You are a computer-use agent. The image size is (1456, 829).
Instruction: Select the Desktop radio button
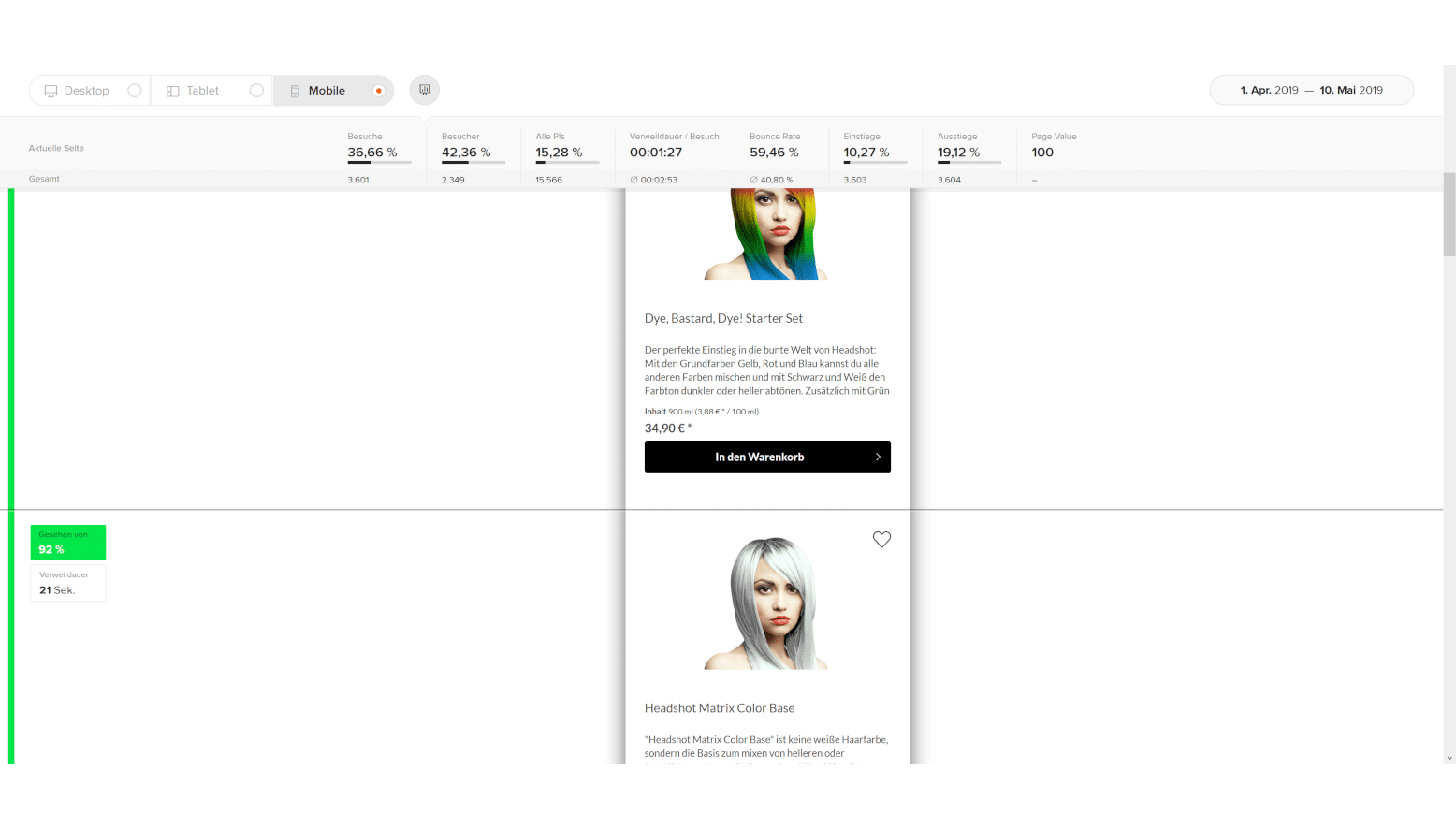point(135,91)
